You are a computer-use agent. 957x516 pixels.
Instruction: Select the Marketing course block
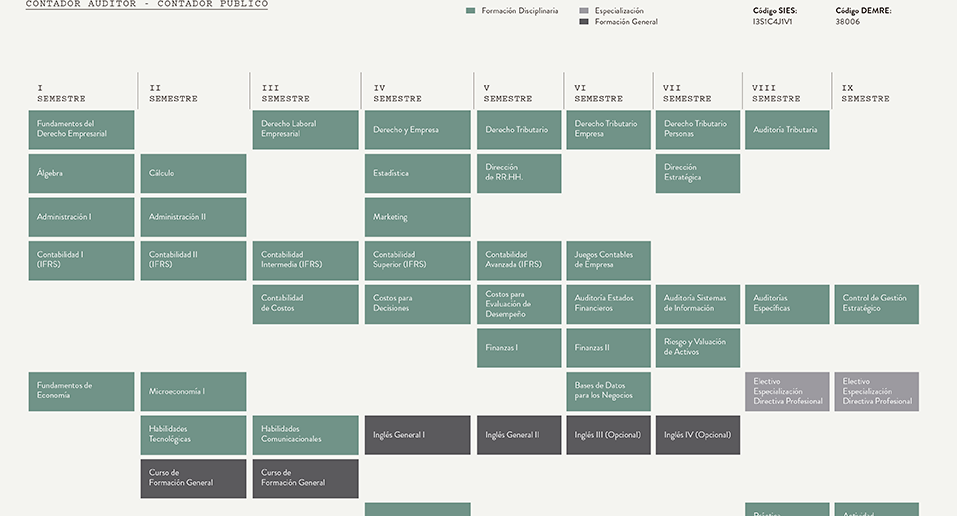point(417,217)
